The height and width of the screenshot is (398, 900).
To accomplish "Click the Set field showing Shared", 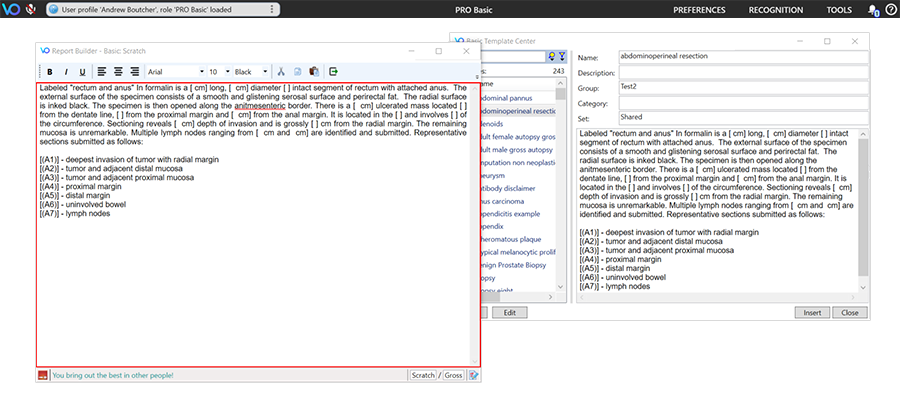I will click(743, 117).
